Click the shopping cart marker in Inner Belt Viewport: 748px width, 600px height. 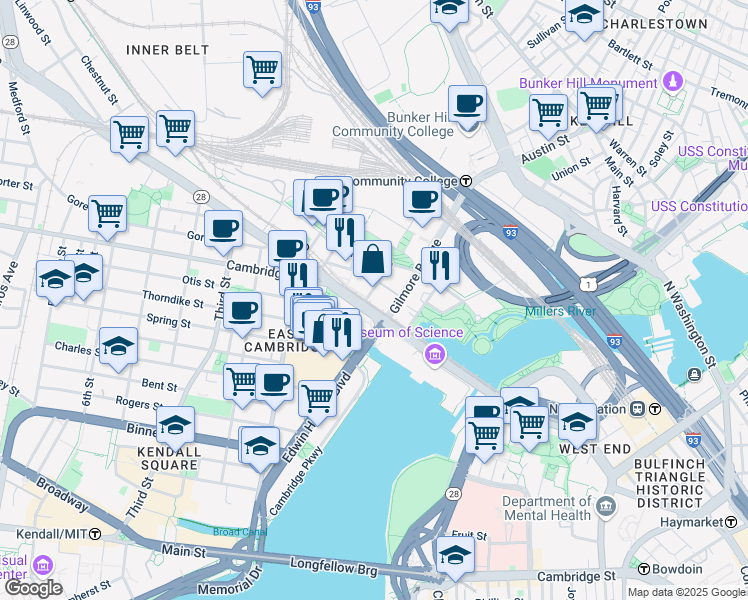262,73
